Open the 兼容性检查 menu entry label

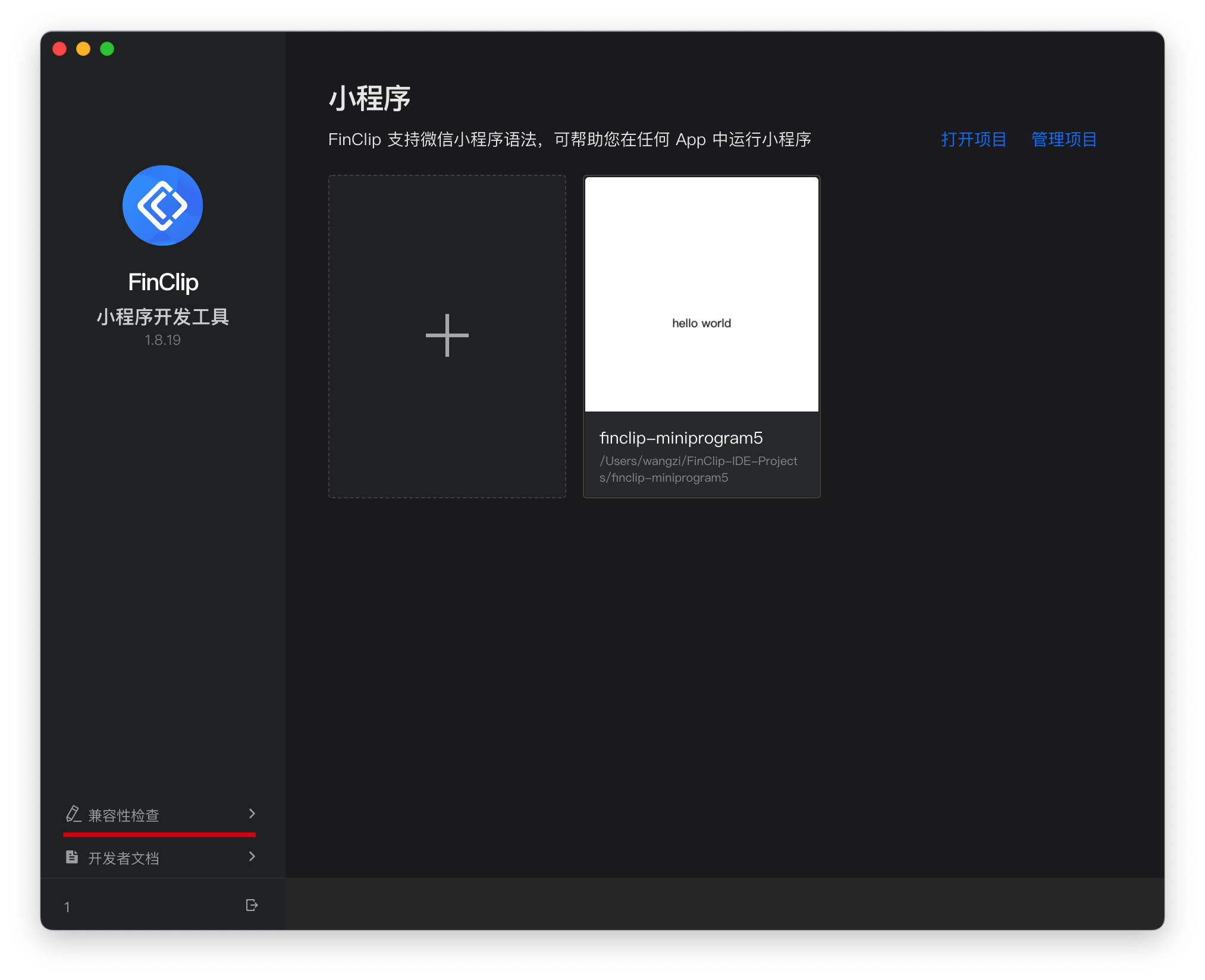pos(124,815)
